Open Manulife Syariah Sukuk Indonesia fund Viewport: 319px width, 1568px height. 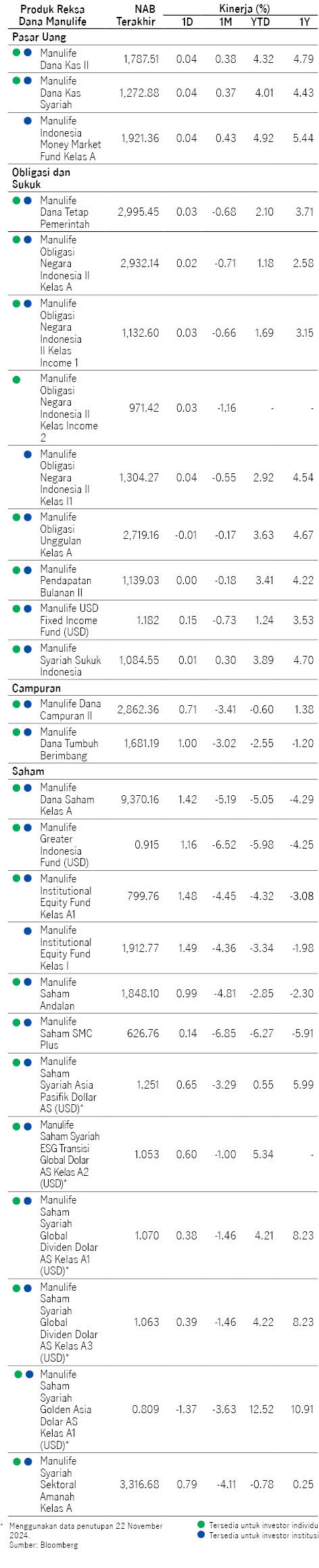(x=70, y=660)
